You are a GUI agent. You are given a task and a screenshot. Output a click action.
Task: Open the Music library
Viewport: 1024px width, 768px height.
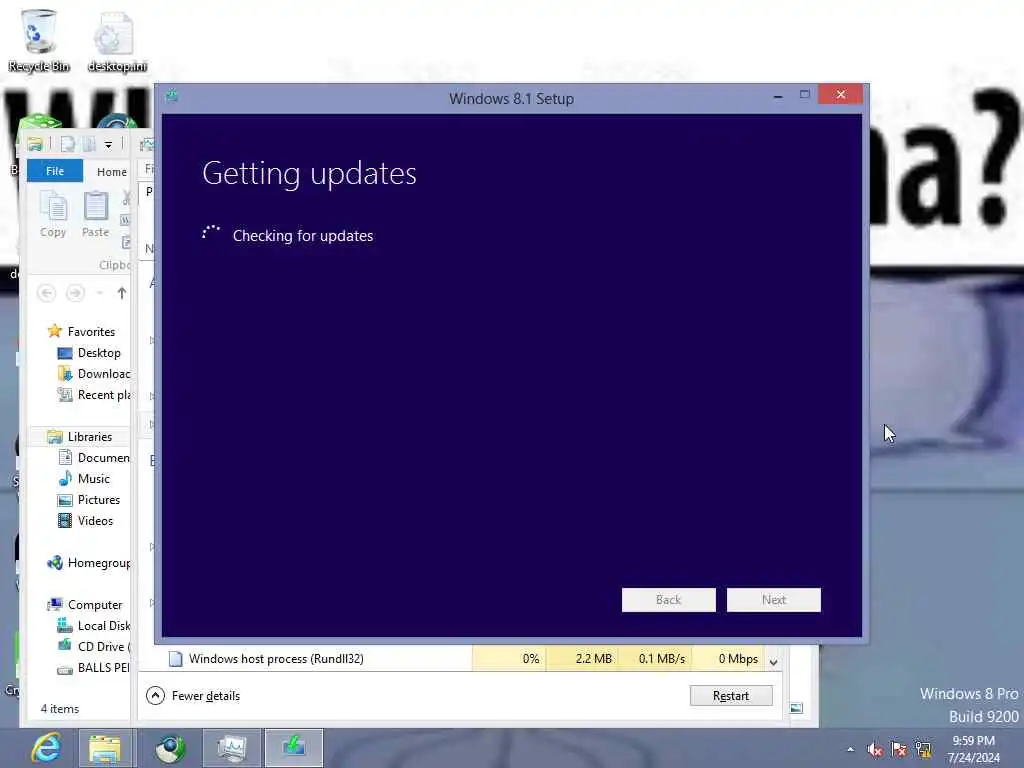[x=84, y=479]
